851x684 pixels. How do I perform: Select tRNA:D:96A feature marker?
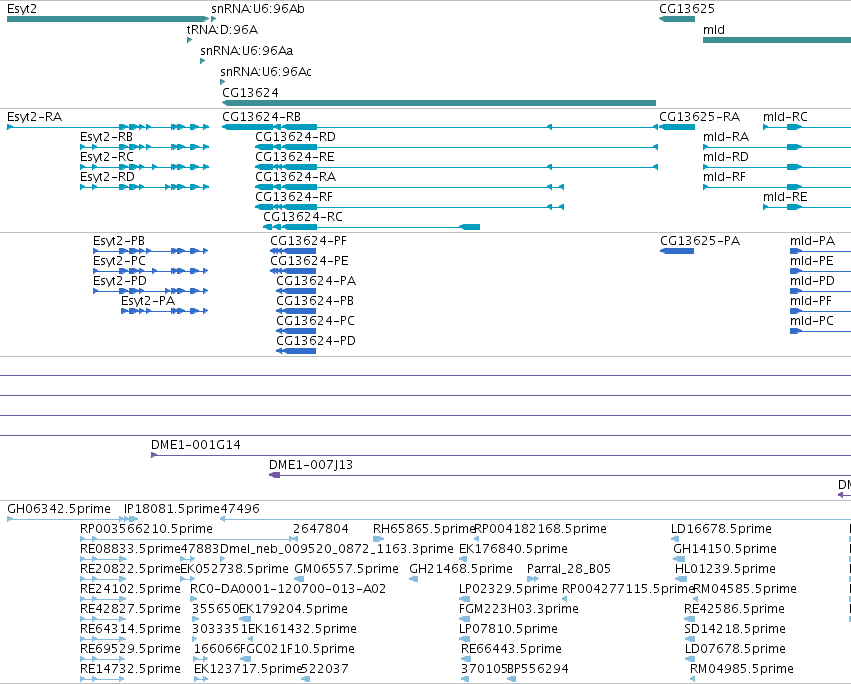tap(189, 40)
